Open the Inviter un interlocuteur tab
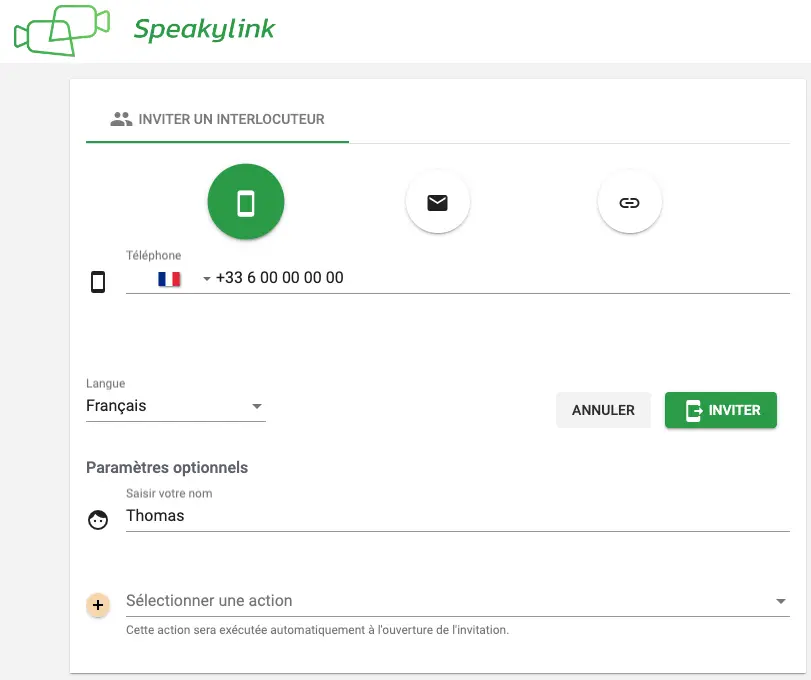 tap(217, 119)
